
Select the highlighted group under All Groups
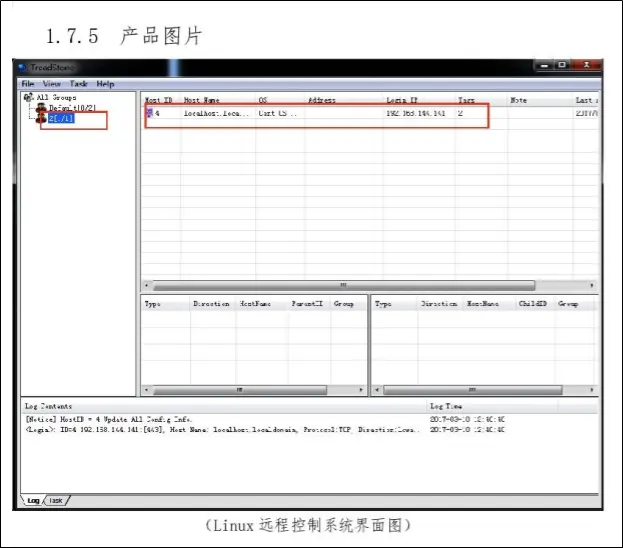[60, 119]
